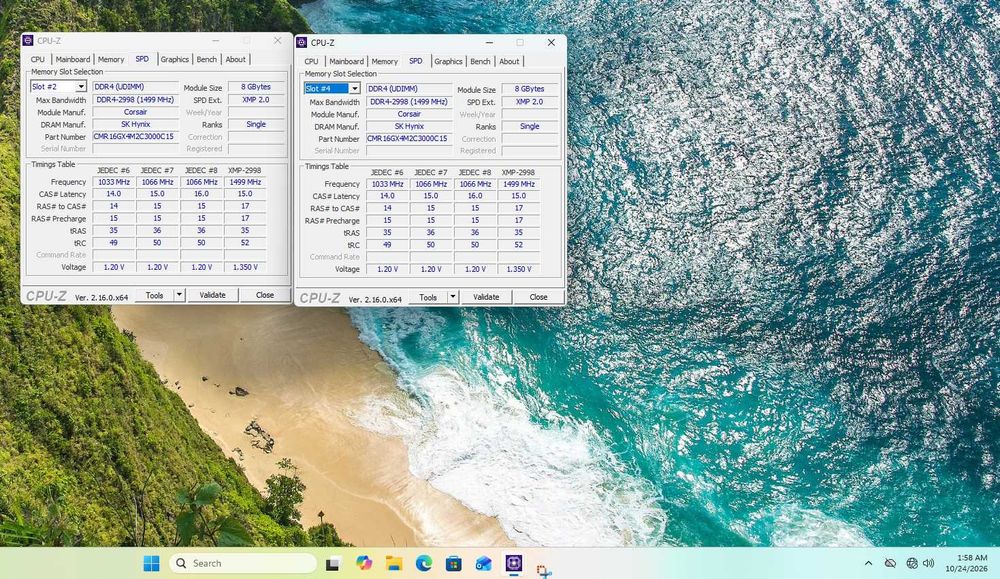Show hidden icons with tray chevron
The width and height of the screenshot is (1000, 579).
868,563
